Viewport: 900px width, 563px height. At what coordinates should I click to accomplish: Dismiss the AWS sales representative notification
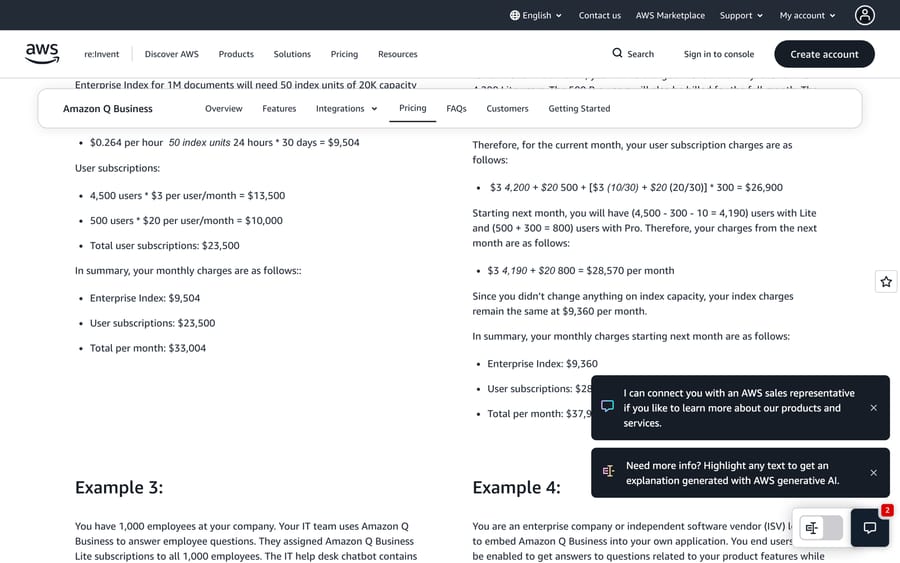click(874, 407)
